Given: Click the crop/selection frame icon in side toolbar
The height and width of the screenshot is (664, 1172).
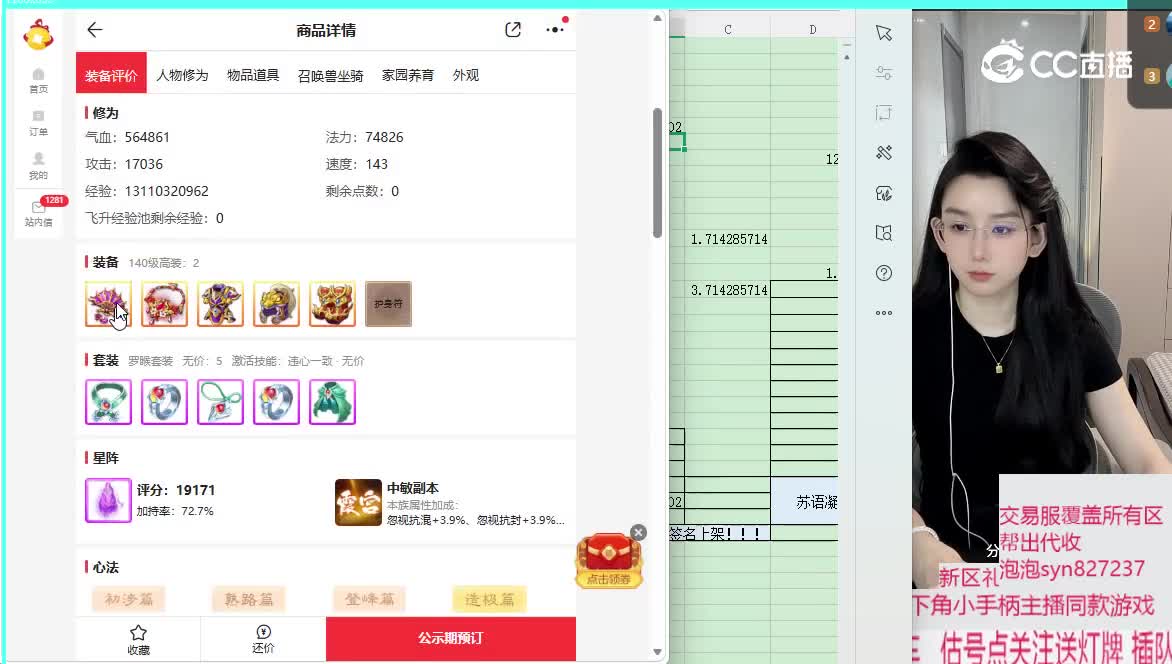Looking at the screenshot, I should (883, 113).
